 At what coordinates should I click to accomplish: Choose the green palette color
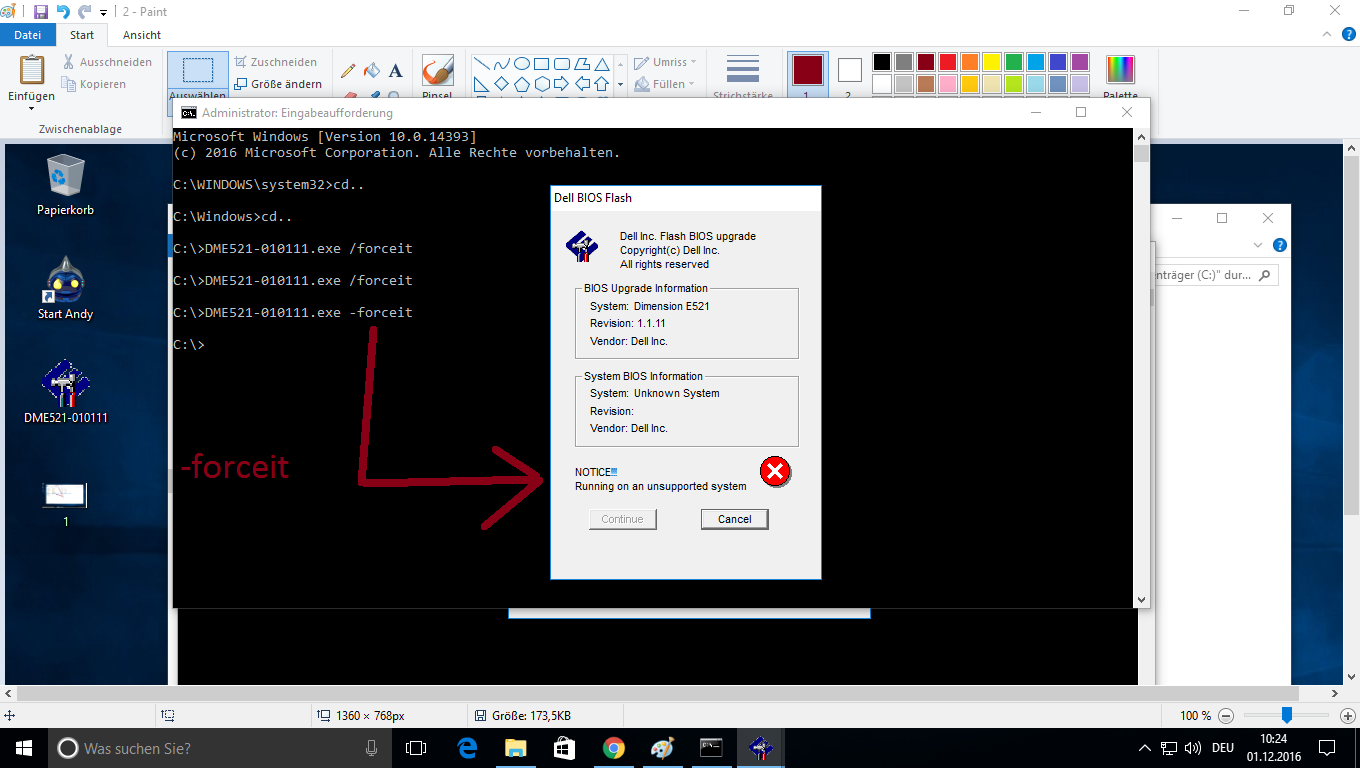click(1014, 62)
